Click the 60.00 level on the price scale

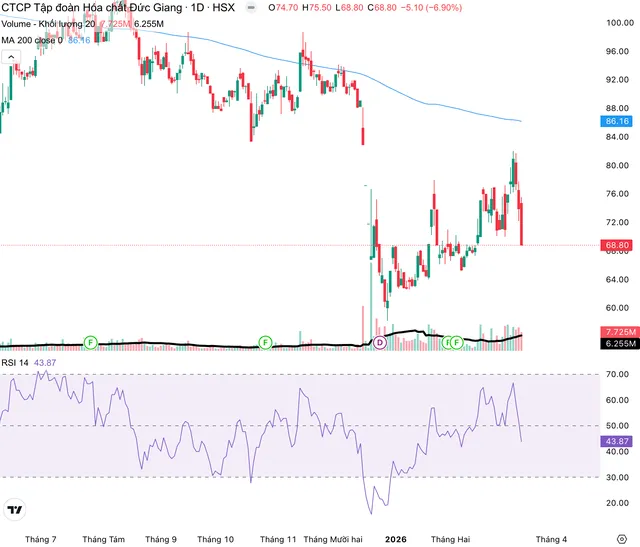pyautogui.click(x=617, y=308)
